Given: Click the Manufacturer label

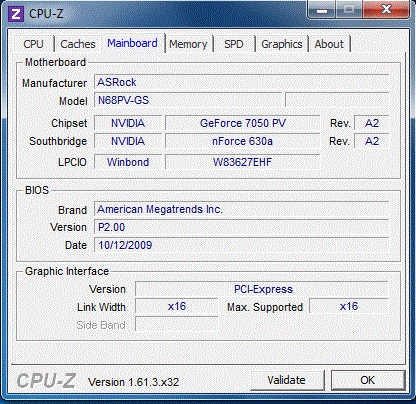Looking at the screenshot, I should point(54,83).
